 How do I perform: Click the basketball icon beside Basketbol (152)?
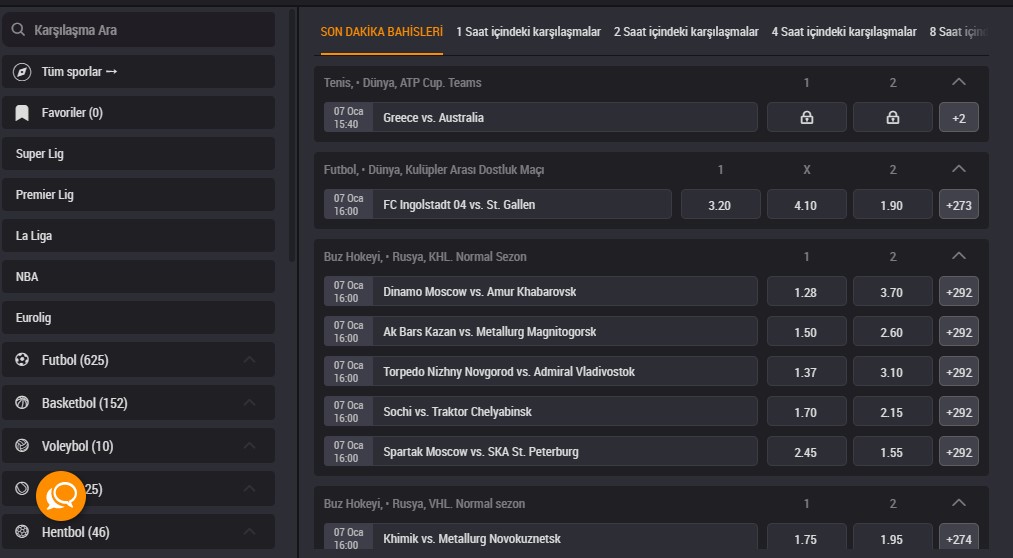pos(22,403)
